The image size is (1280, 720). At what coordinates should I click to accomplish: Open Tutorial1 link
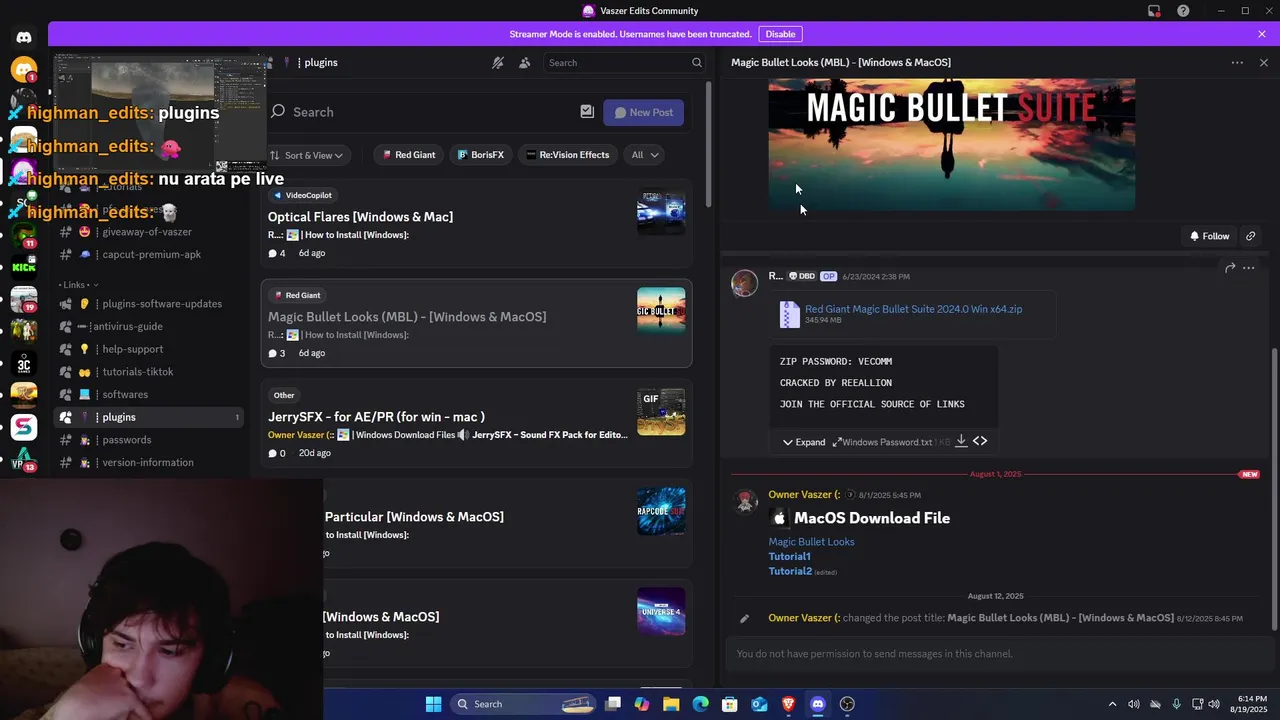pos(789,556)
